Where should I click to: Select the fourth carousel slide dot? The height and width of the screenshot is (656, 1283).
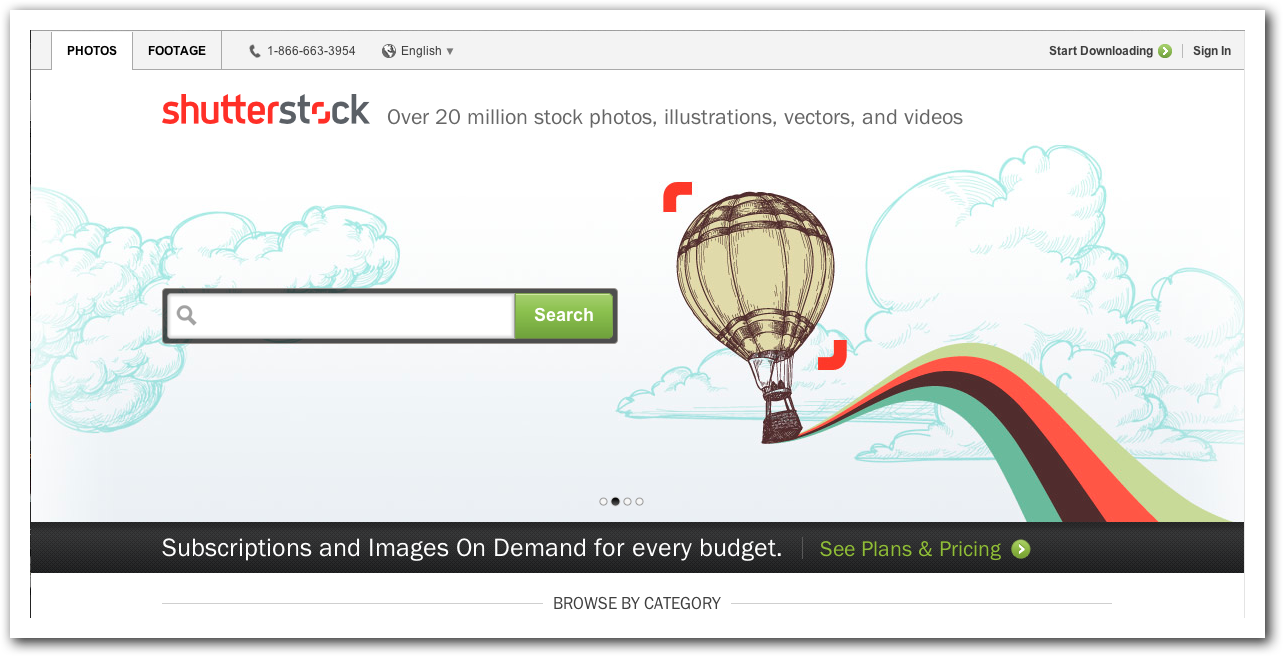click(x=639, y=502)
